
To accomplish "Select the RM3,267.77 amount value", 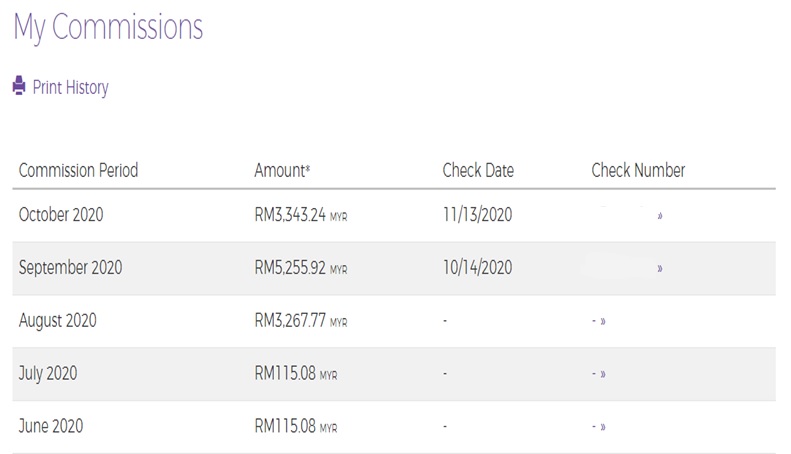I will click(290, 321).
